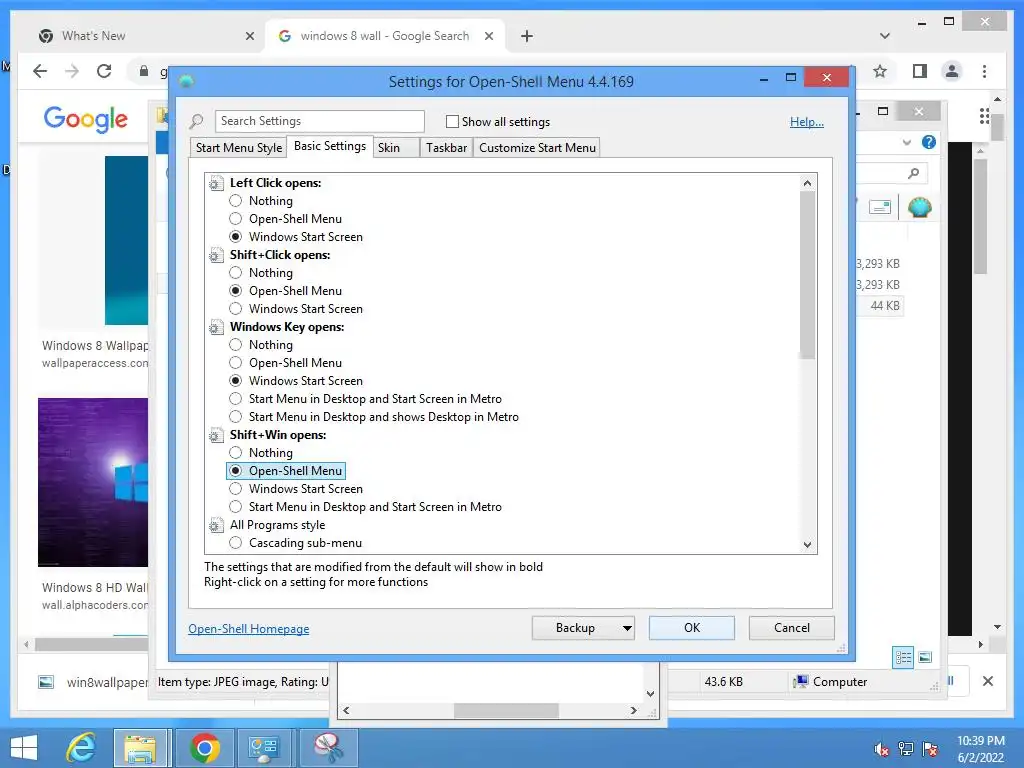Select Nothing under Shift+Win opens
Image resolution: width=1024 pixels, height=768 pixels.
[236, 453]
